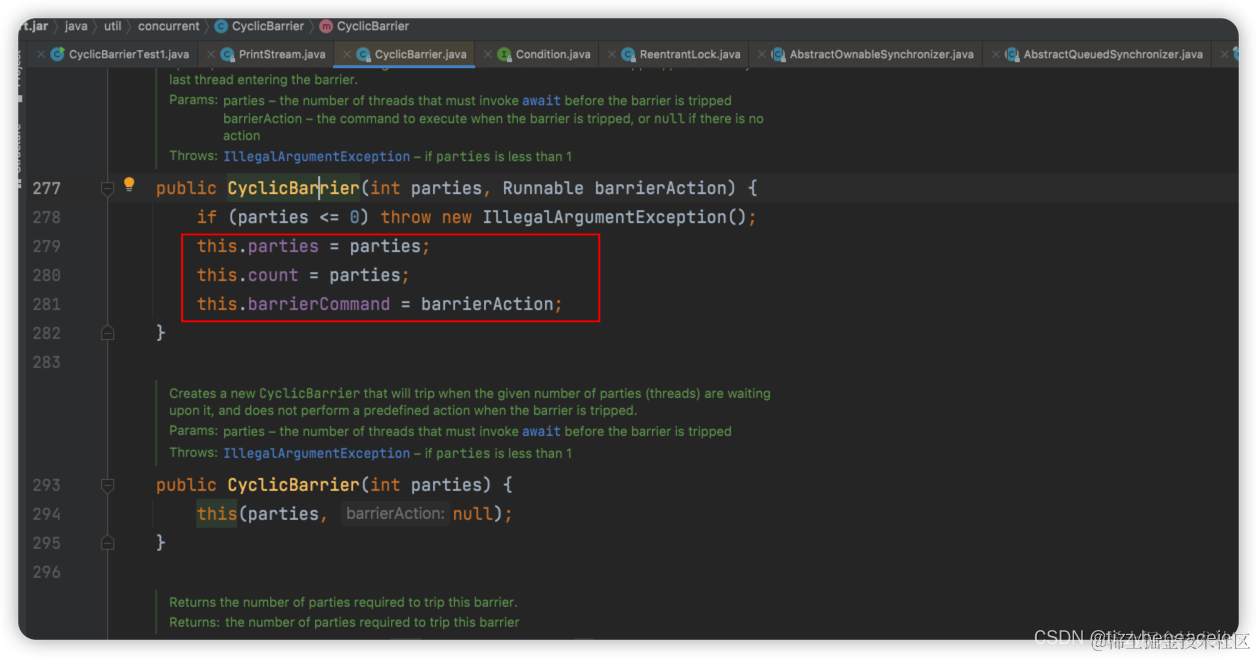Follow the 'await' link in second Params doc
This screenshot has height=658, width=1257.
coord(541,432)
